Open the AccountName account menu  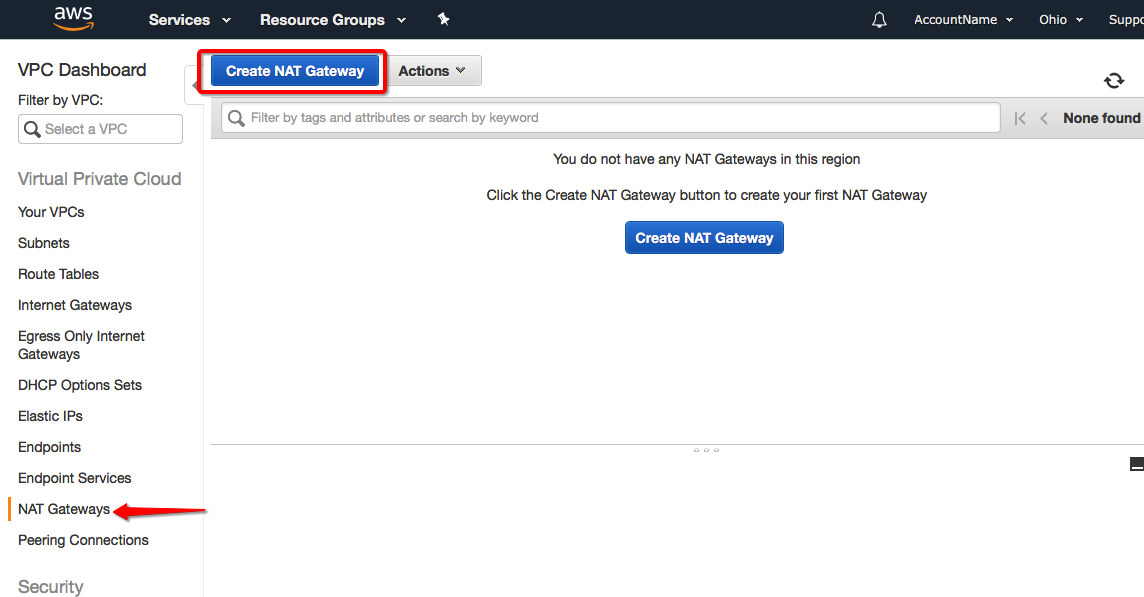pos(963,20)
